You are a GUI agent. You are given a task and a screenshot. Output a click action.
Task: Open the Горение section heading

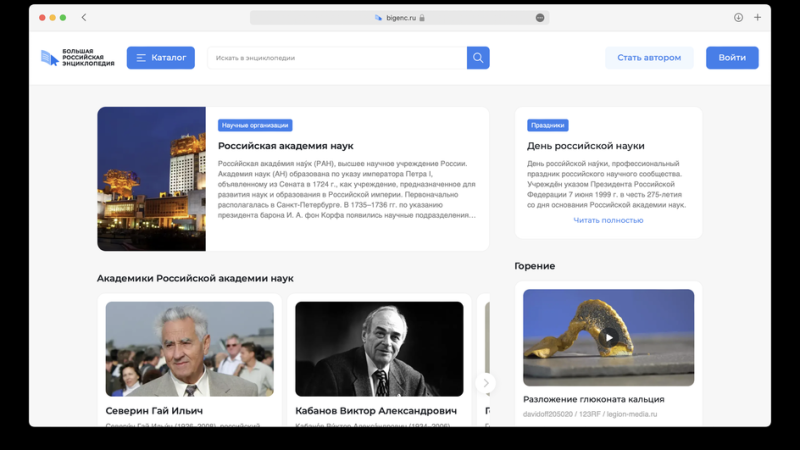point(535,266)
